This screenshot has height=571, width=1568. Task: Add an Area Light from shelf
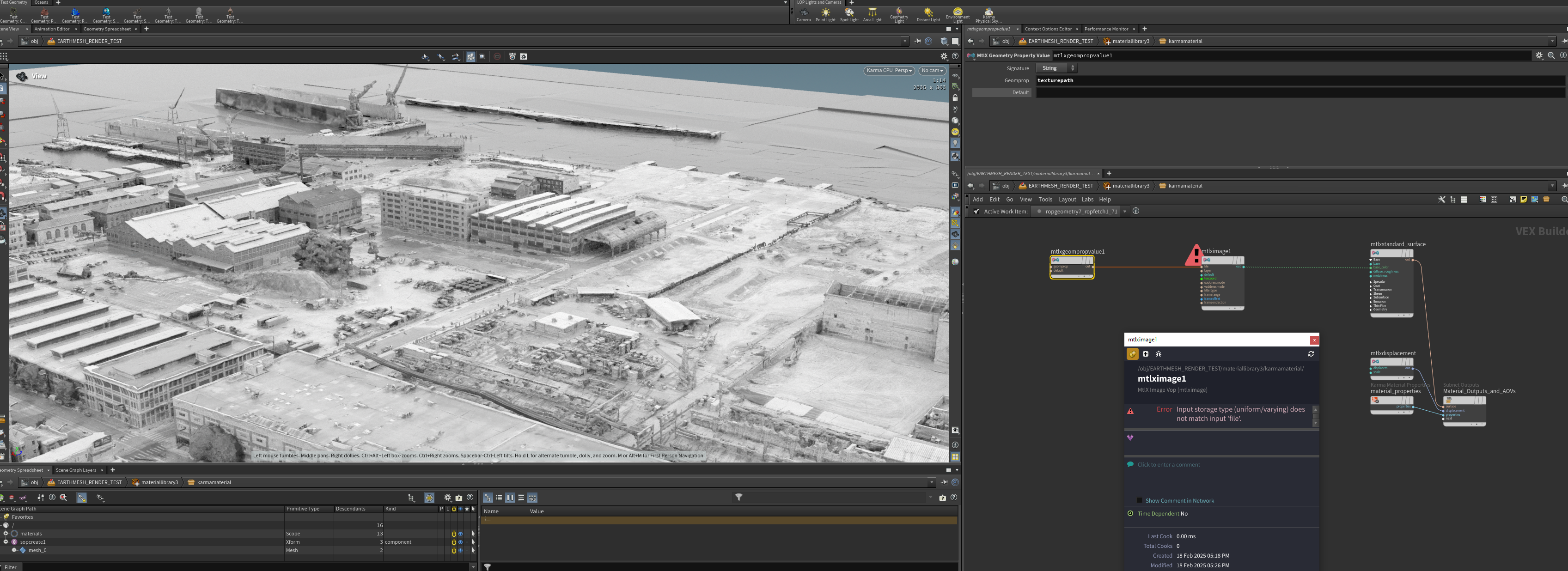[872, 15]
